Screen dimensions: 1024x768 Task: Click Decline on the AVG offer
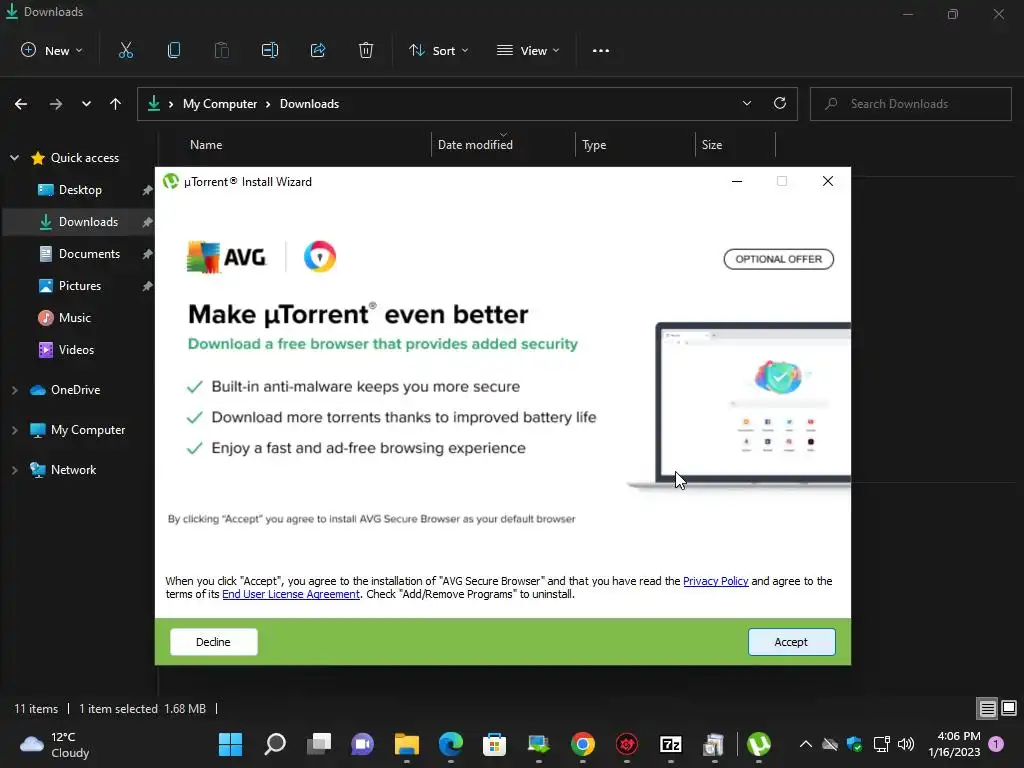click(x=214, y=642)
